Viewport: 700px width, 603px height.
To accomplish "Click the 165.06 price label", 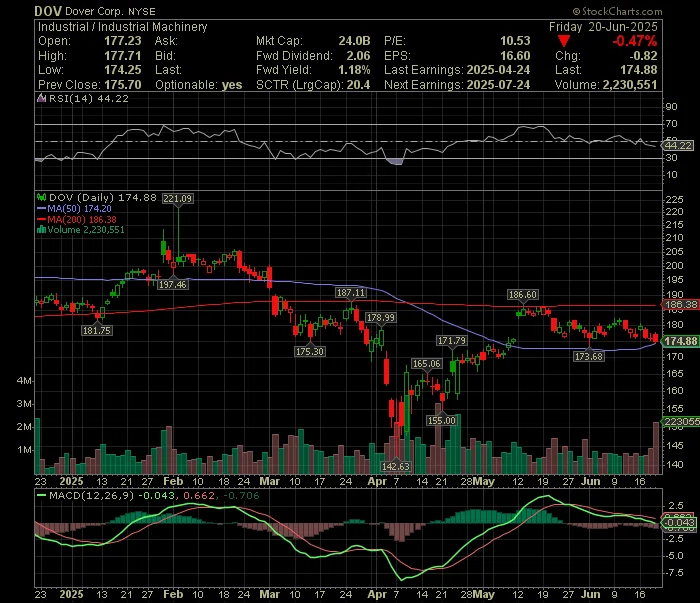I will 426,364.
